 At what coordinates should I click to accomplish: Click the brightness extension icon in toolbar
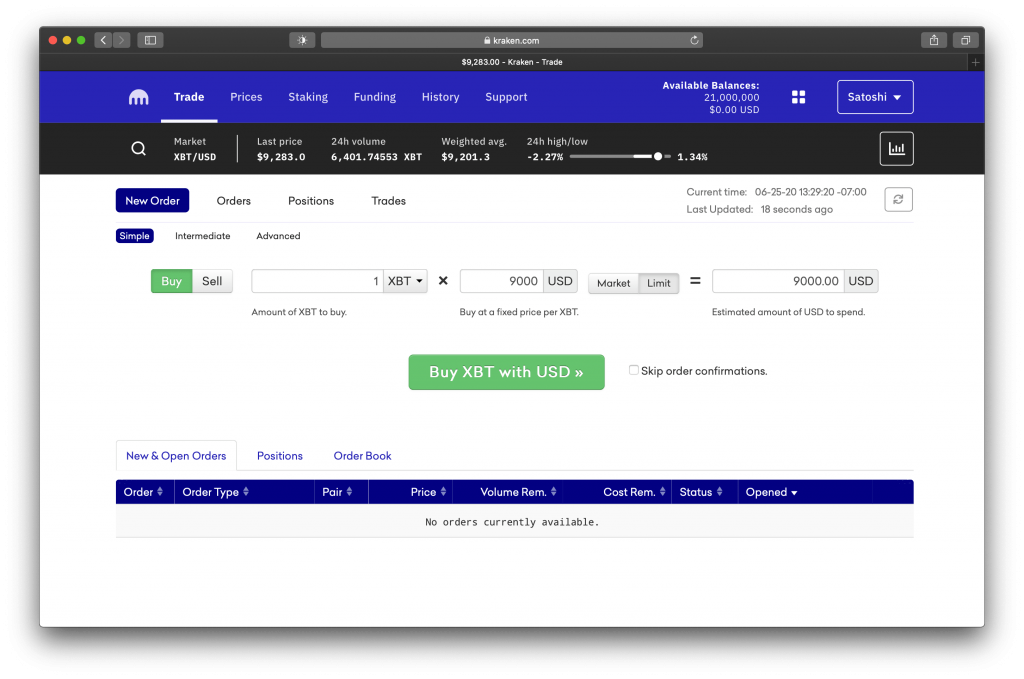point(302,40)
